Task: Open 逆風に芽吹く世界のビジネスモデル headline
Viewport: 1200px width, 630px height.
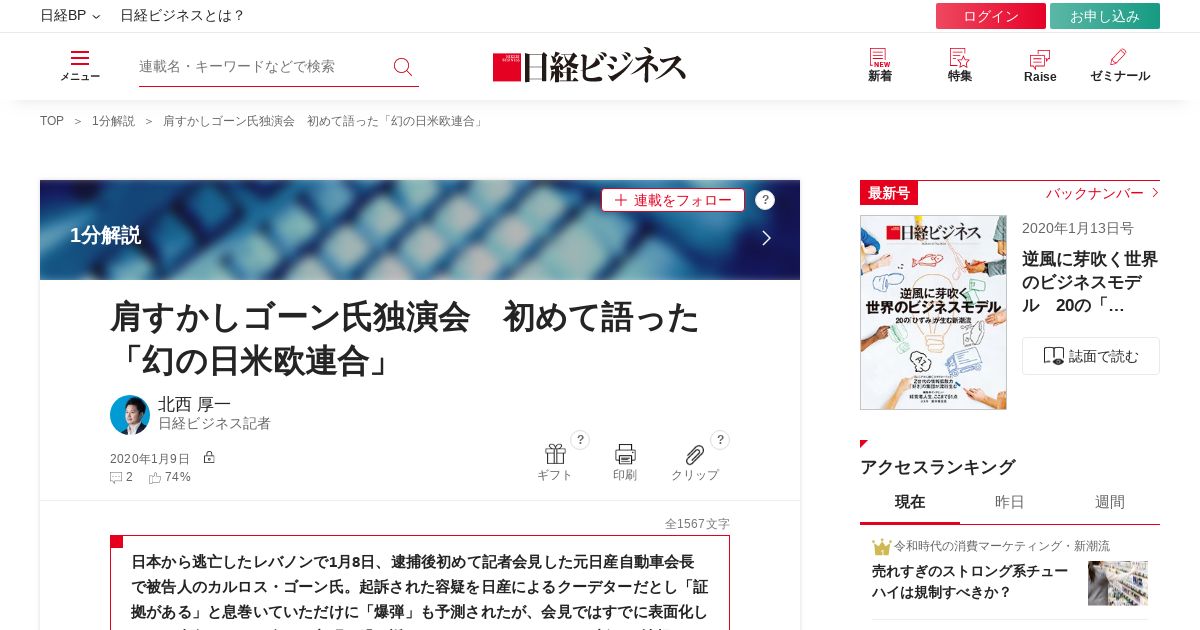Action: tap(1090, 282)
